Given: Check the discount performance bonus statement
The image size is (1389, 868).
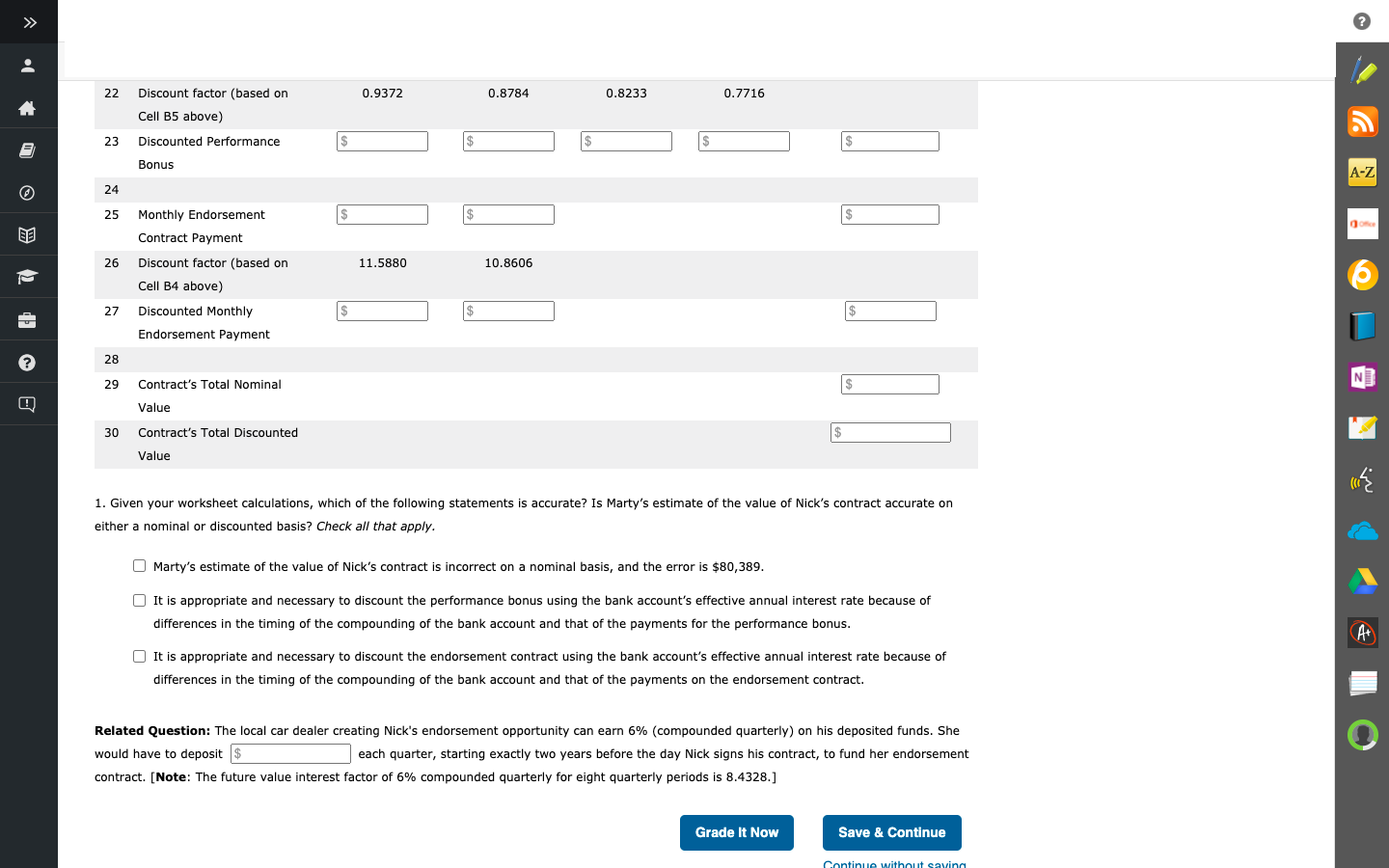Looking at the screenshot, I should [x=140, y=601].
